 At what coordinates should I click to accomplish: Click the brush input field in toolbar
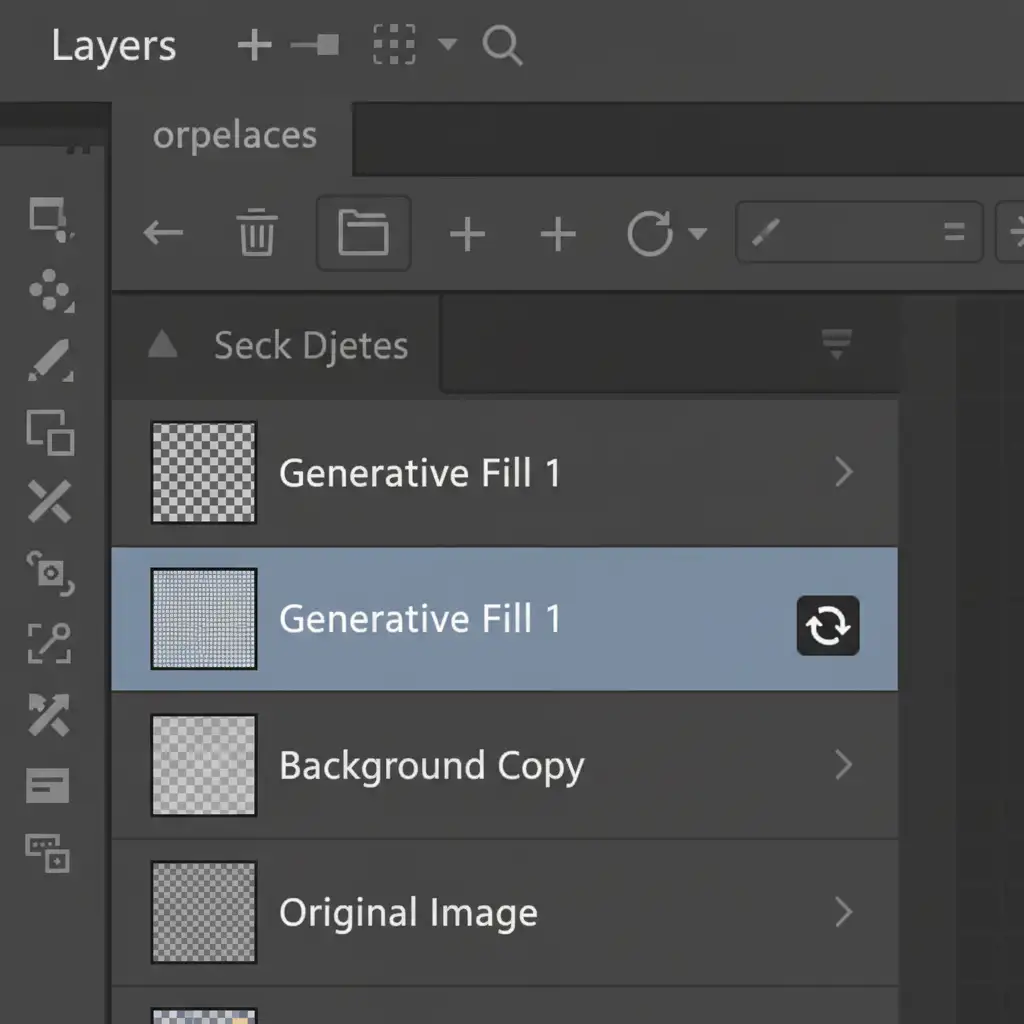[x=858, y=234]
